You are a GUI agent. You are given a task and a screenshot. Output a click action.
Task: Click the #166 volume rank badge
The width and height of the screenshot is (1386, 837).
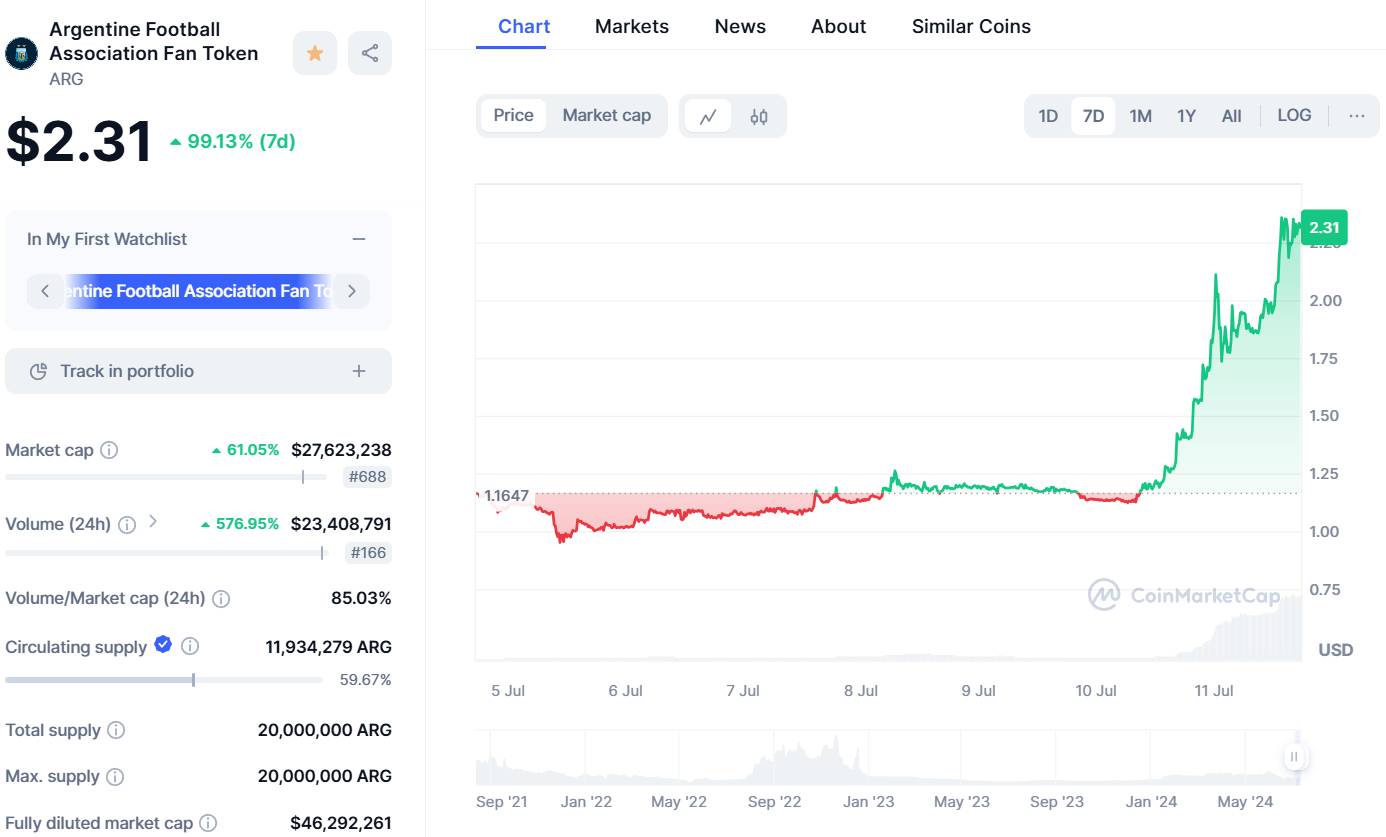367,552
